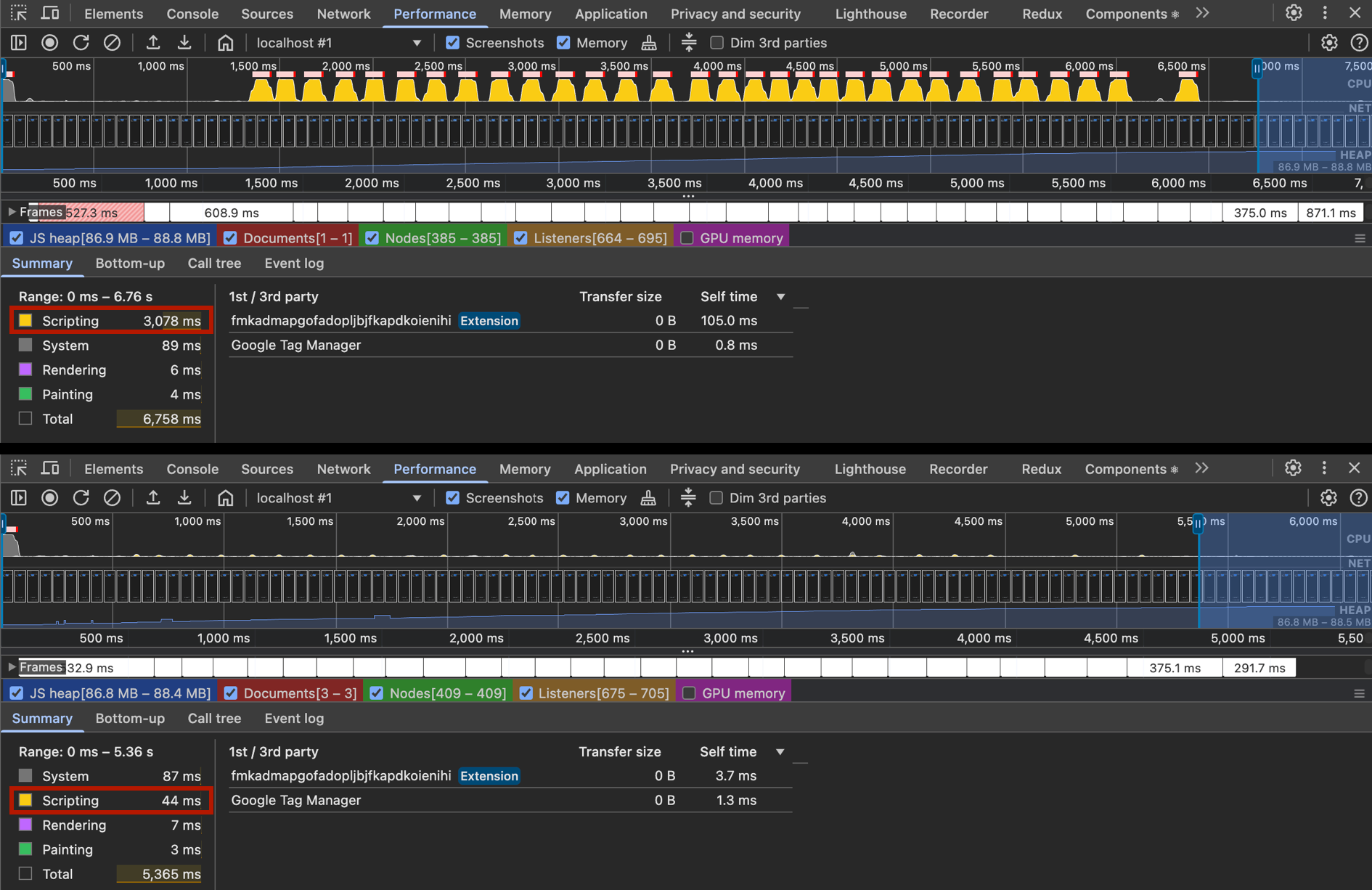
Task: Clear the recording in top Performance toolbar
Action: [112, 43]
